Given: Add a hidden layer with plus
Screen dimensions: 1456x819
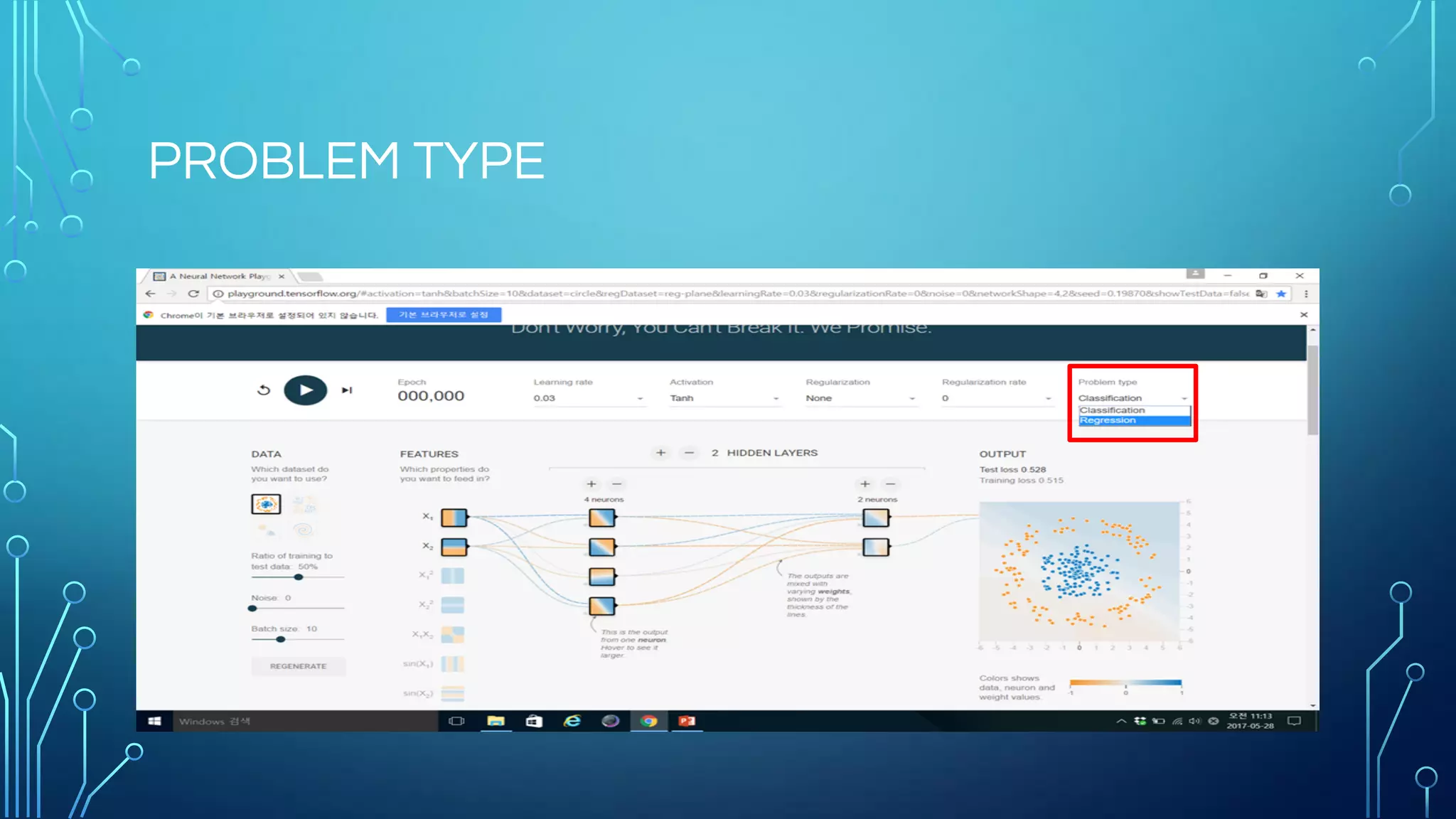Looking at the screenshot, I should click(x=660, y=453).
